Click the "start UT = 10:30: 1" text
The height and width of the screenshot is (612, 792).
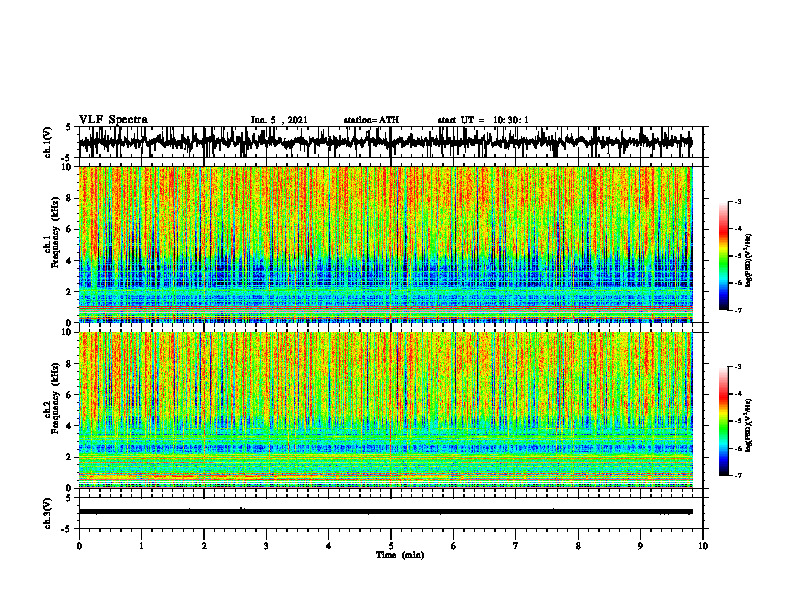click(x=483, y=120)
